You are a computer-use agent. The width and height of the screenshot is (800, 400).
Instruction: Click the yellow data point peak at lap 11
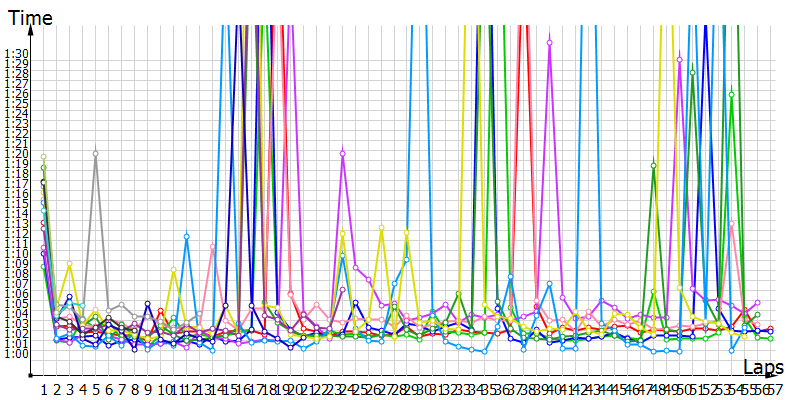click(x=174, y=270)
